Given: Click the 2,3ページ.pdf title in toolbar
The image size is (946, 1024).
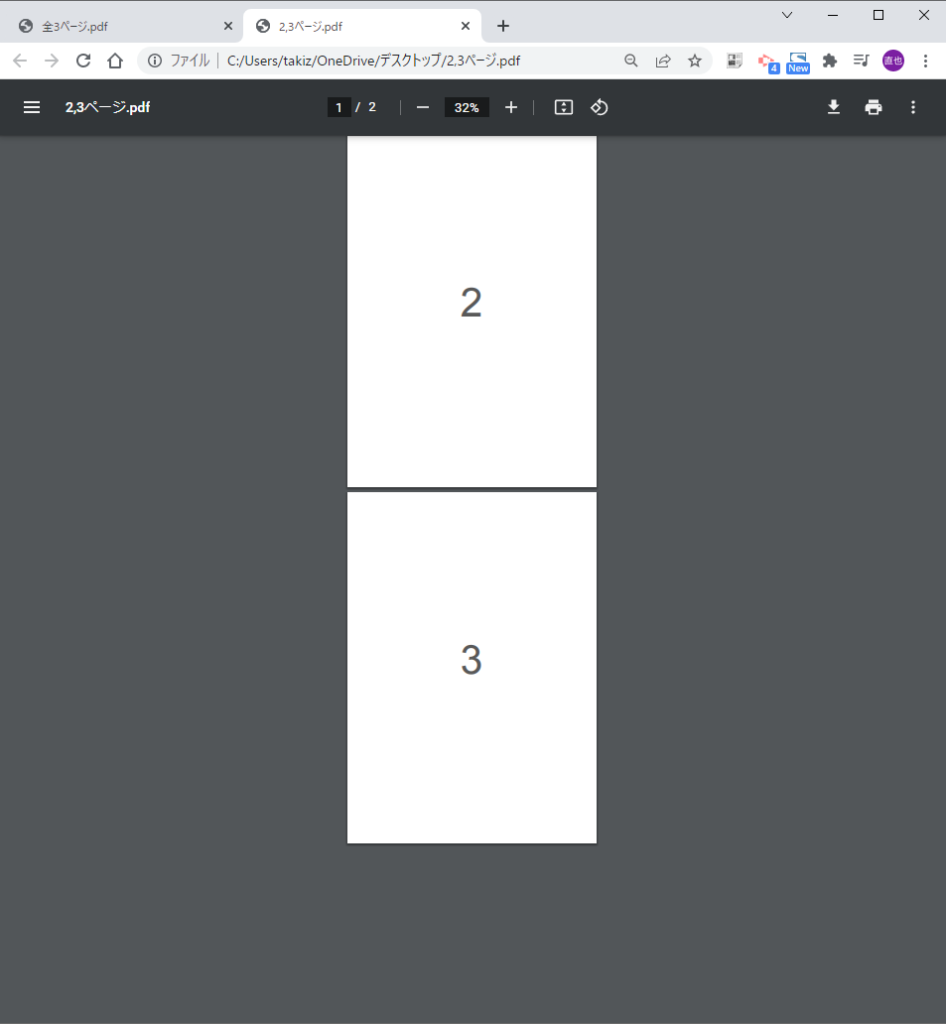Looking at the screenshot, I should [x=108, y=107].
